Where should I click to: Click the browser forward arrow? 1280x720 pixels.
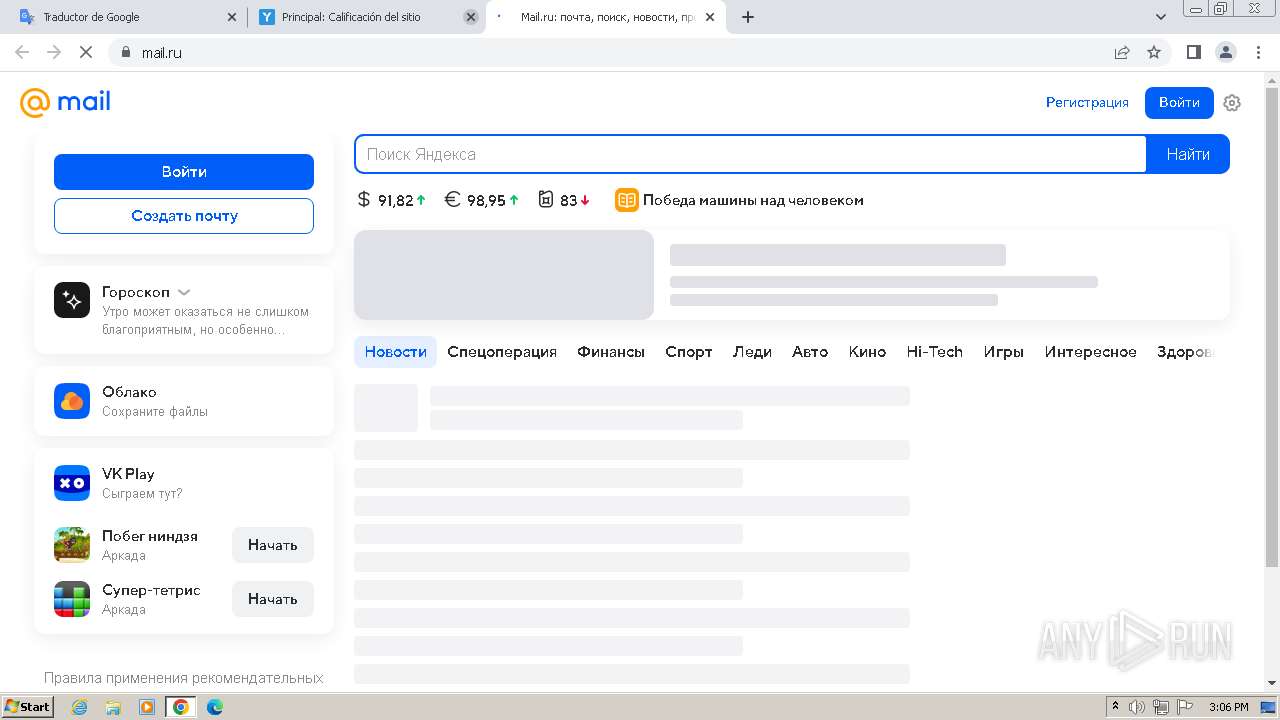(54, 52)
